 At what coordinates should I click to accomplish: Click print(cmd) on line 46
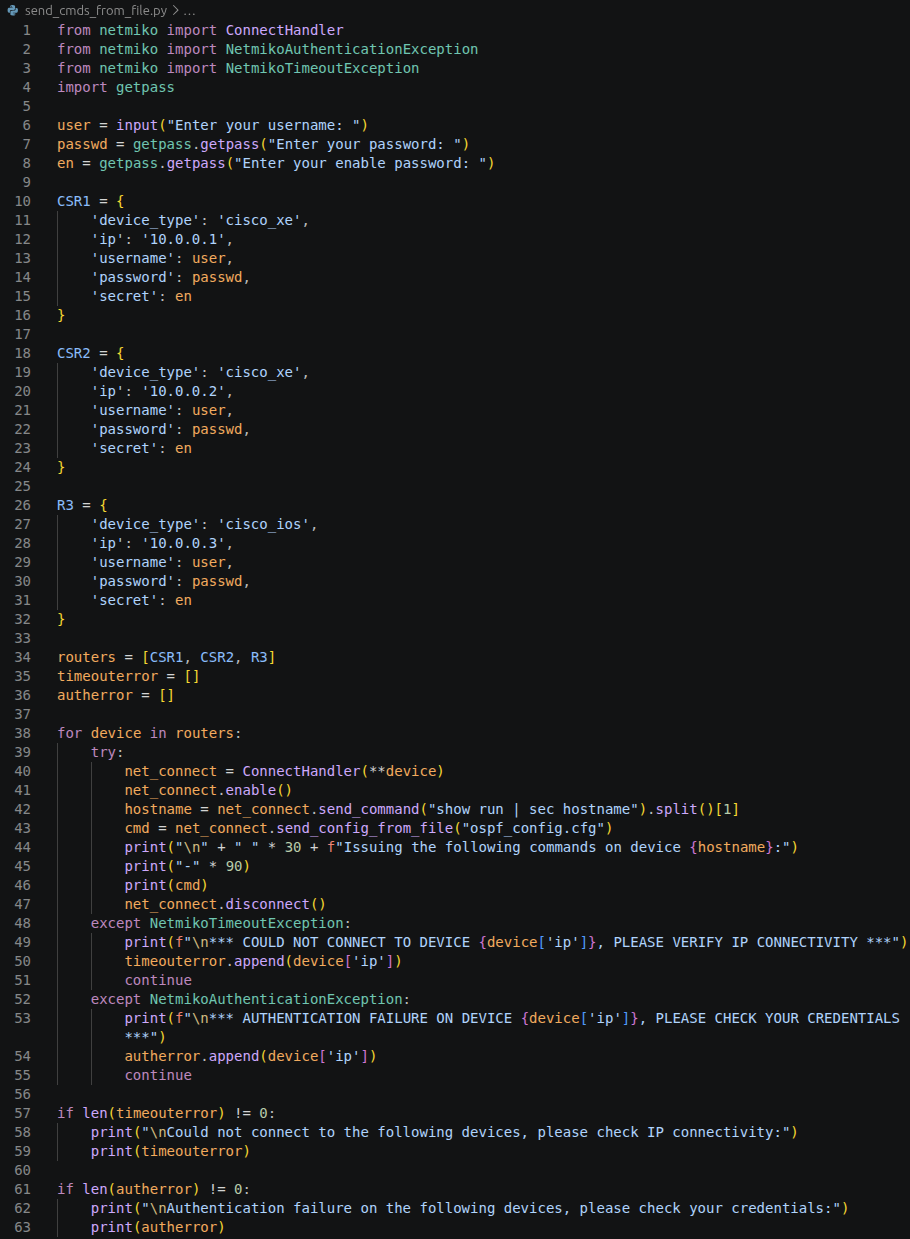pyautogui.click(x=166, y=885)
